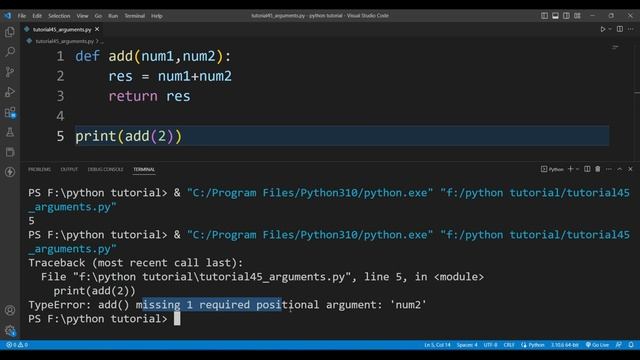640x360 pixels.
Task: Switch to the Problems panel tab
Action: click(40, 169)
